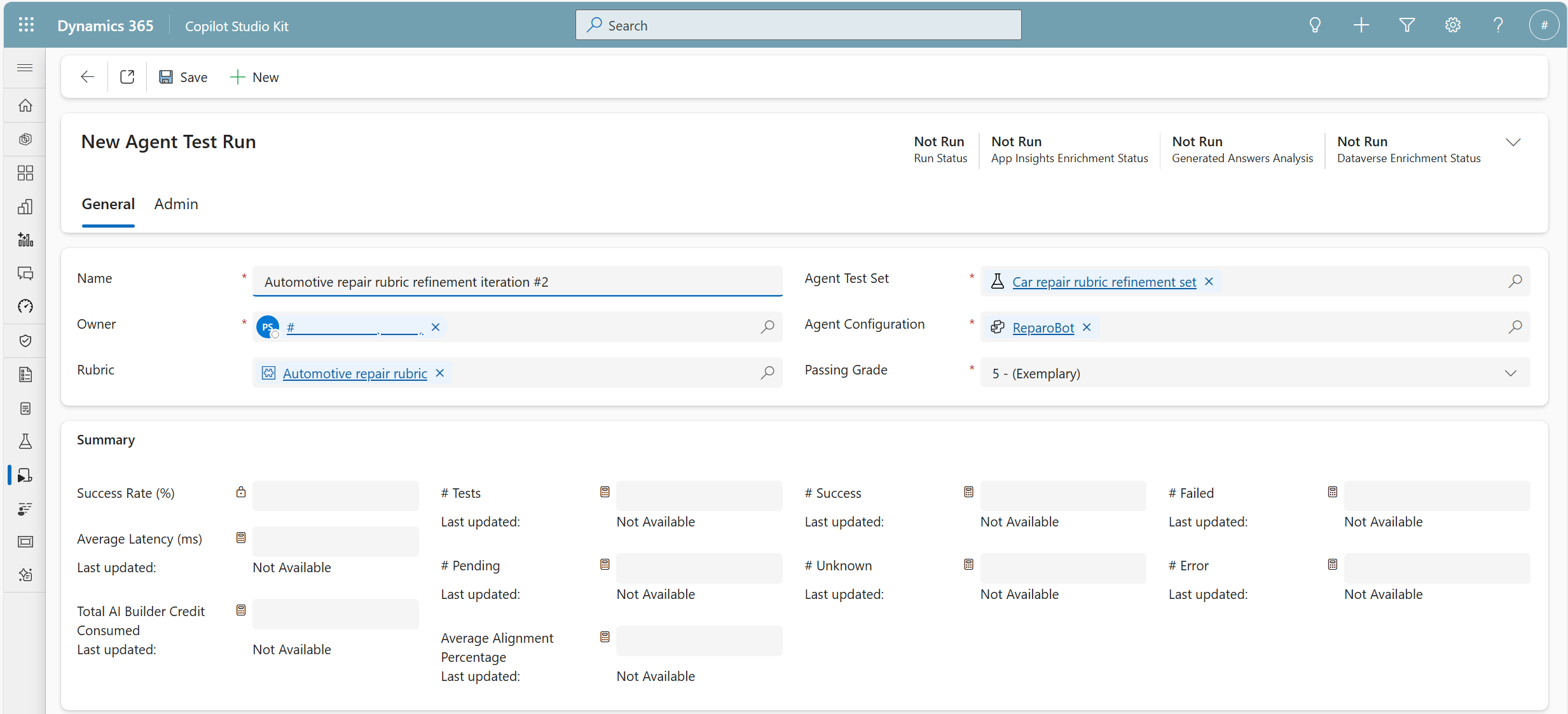Click the Save button
This screenshot has width=1568, height=714.
pyautogui.click(x=183, y=77)
